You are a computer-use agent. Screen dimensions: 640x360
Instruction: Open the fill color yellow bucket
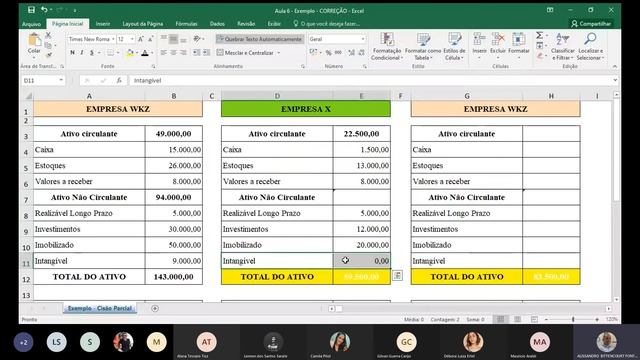pos(130,53)
